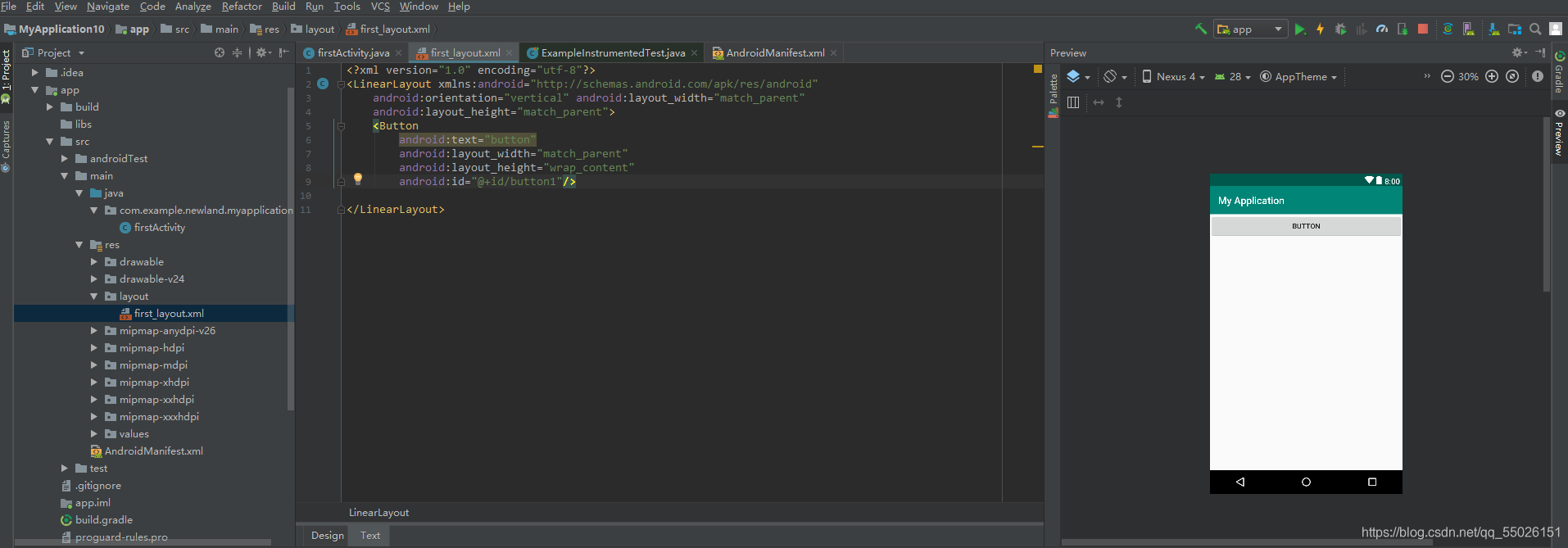Click Scroll from Source target icon
The image size is (1568, 548).
220,52
